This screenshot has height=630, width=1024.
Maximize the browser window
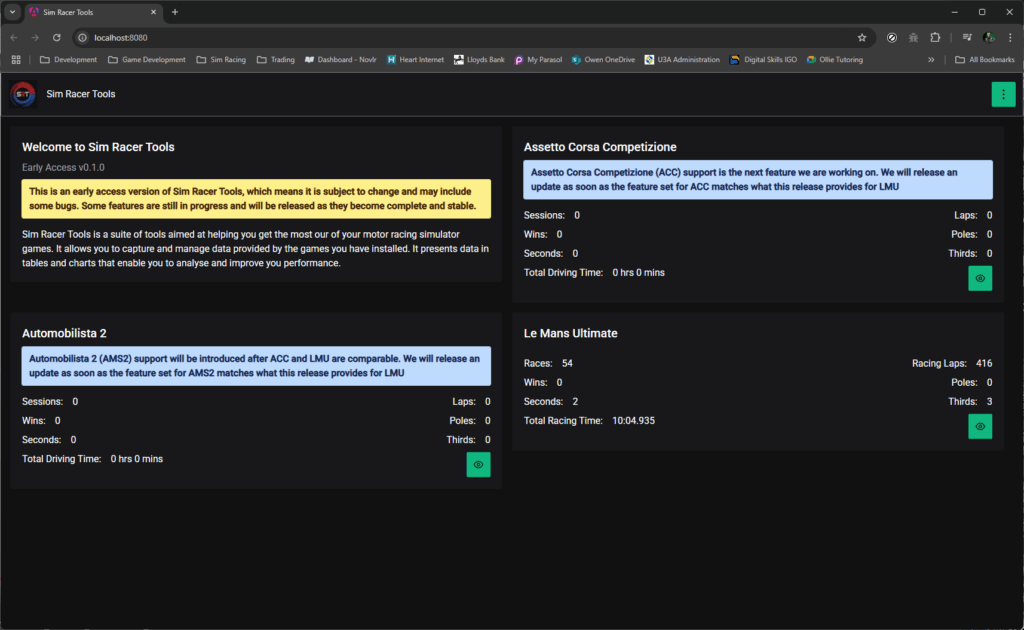coord(982,12)
